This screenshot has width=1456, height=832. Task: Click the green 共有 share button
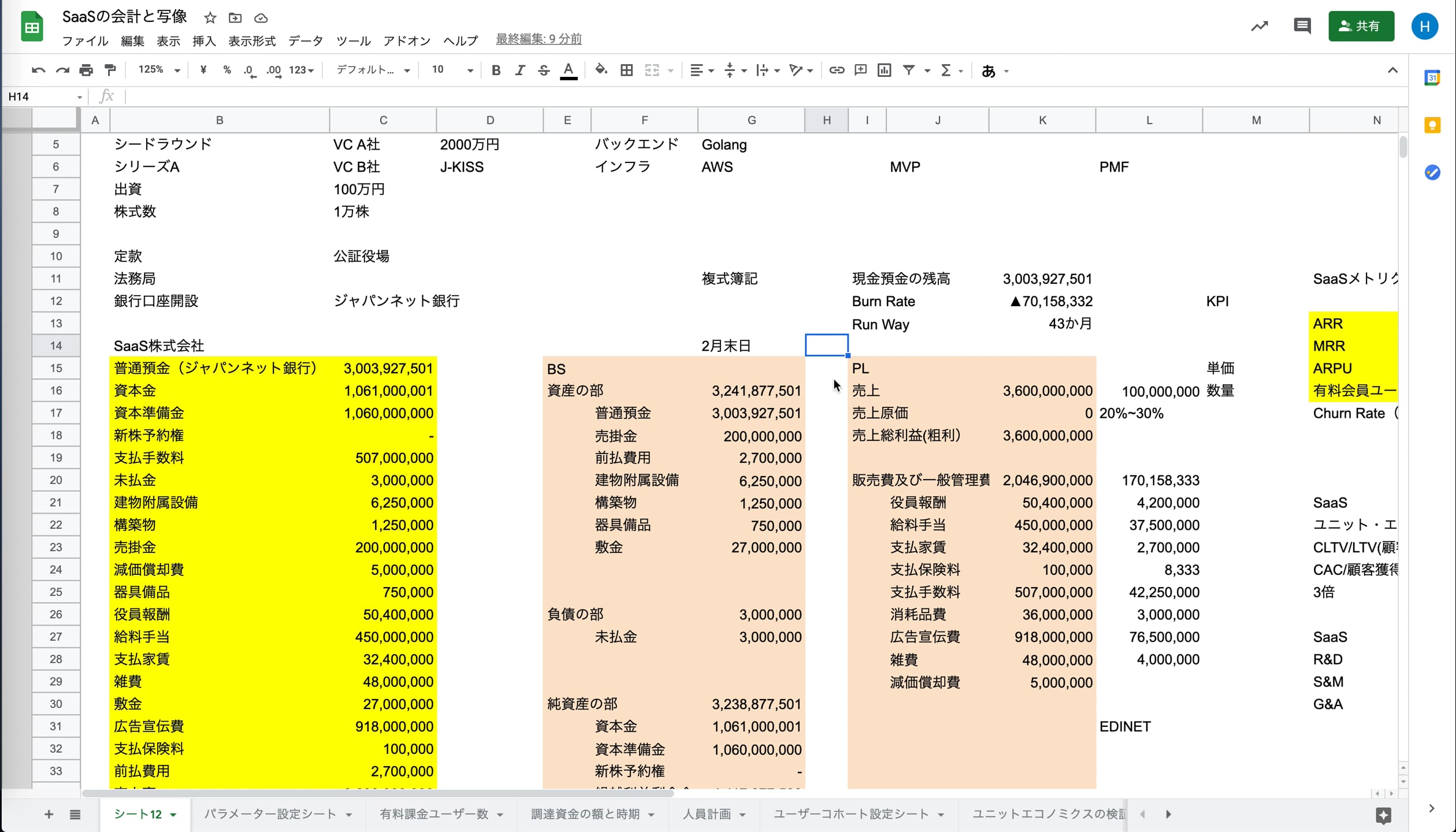[x=1361, y=26]
